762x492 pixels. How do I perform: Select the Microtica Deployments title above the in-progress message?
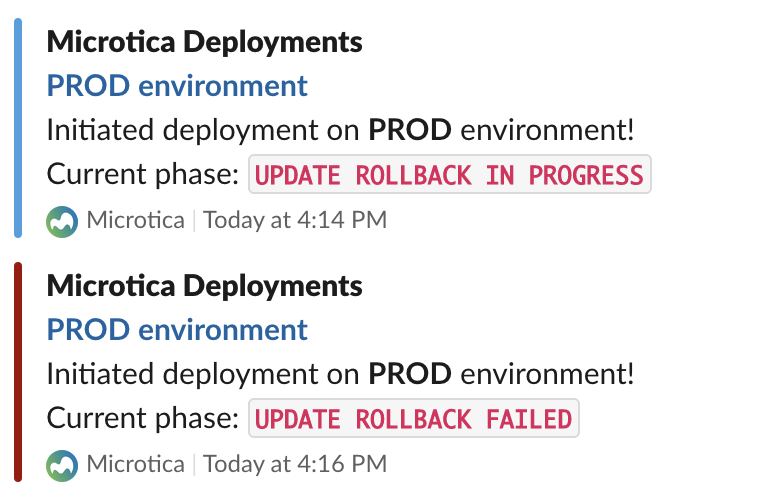(204, 42)
